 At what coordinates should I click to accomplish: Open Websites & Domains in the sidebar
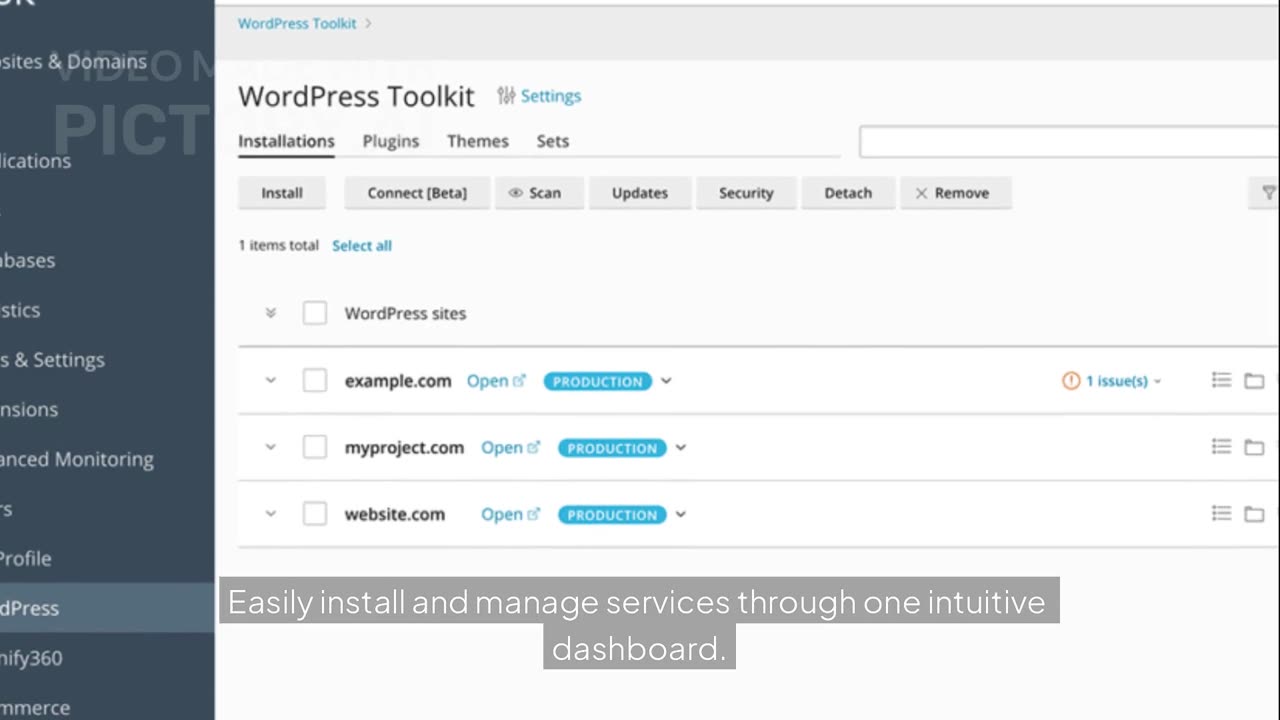(73, 62)
